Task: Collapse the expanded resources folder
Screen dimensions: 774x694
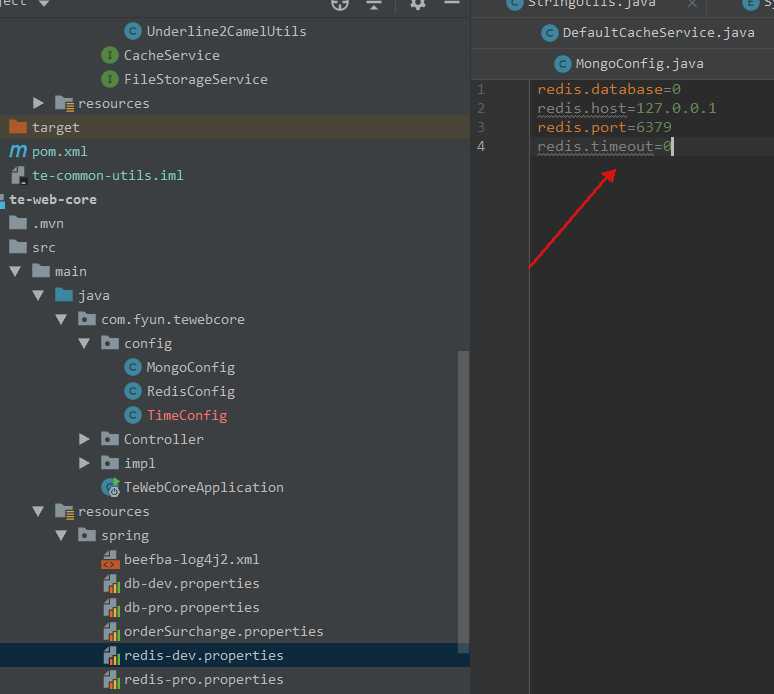Action: (x=38, y=511)
